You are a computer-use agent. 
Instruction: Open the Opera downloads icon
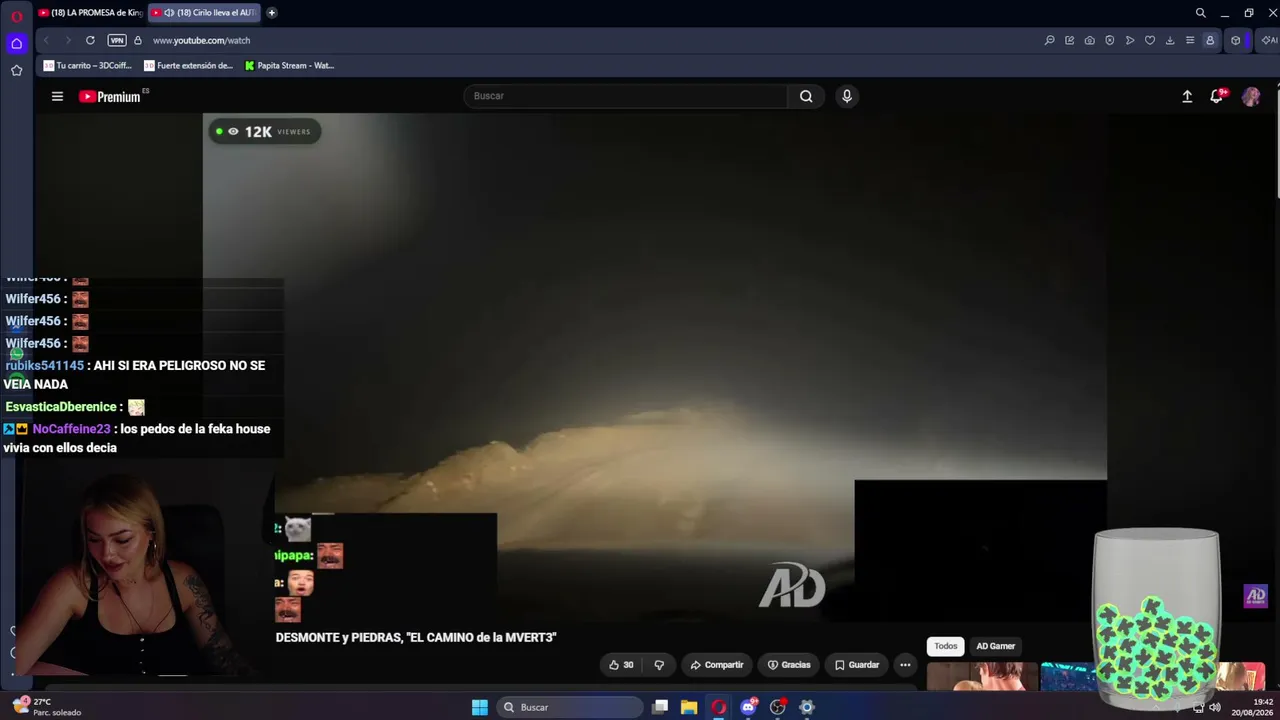point(1170,40)
